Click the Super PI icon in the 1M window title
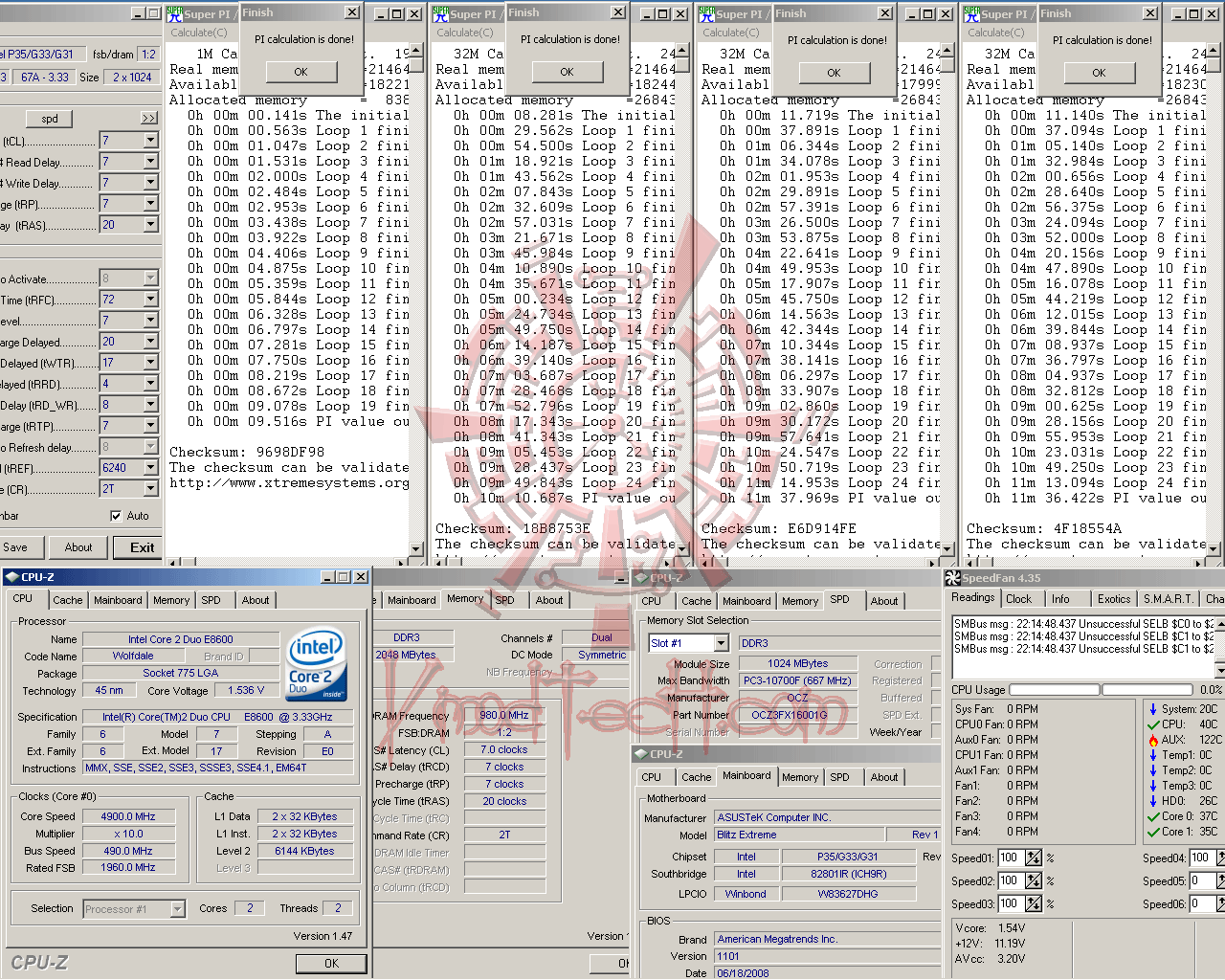Image resolution: width=1225 pixels, height=980 pixels. tap(174, 14)
